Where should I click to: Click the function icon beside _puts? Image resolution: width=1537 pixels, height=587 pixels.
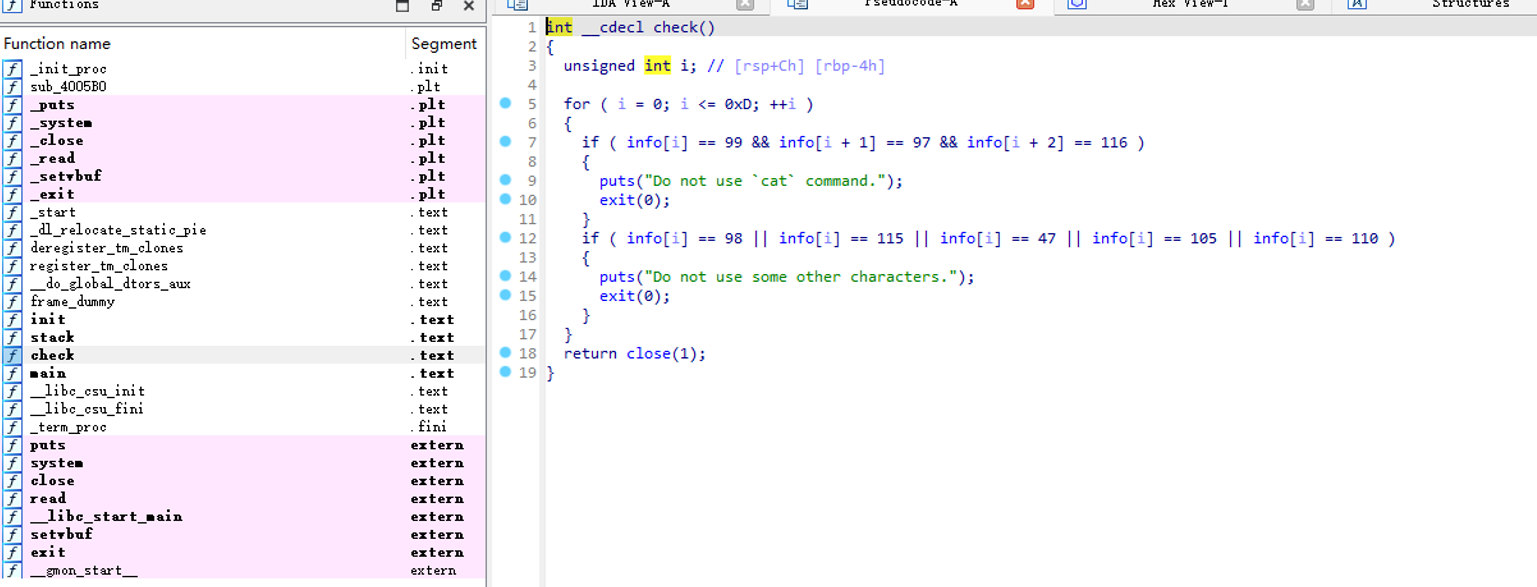point(12,105)
